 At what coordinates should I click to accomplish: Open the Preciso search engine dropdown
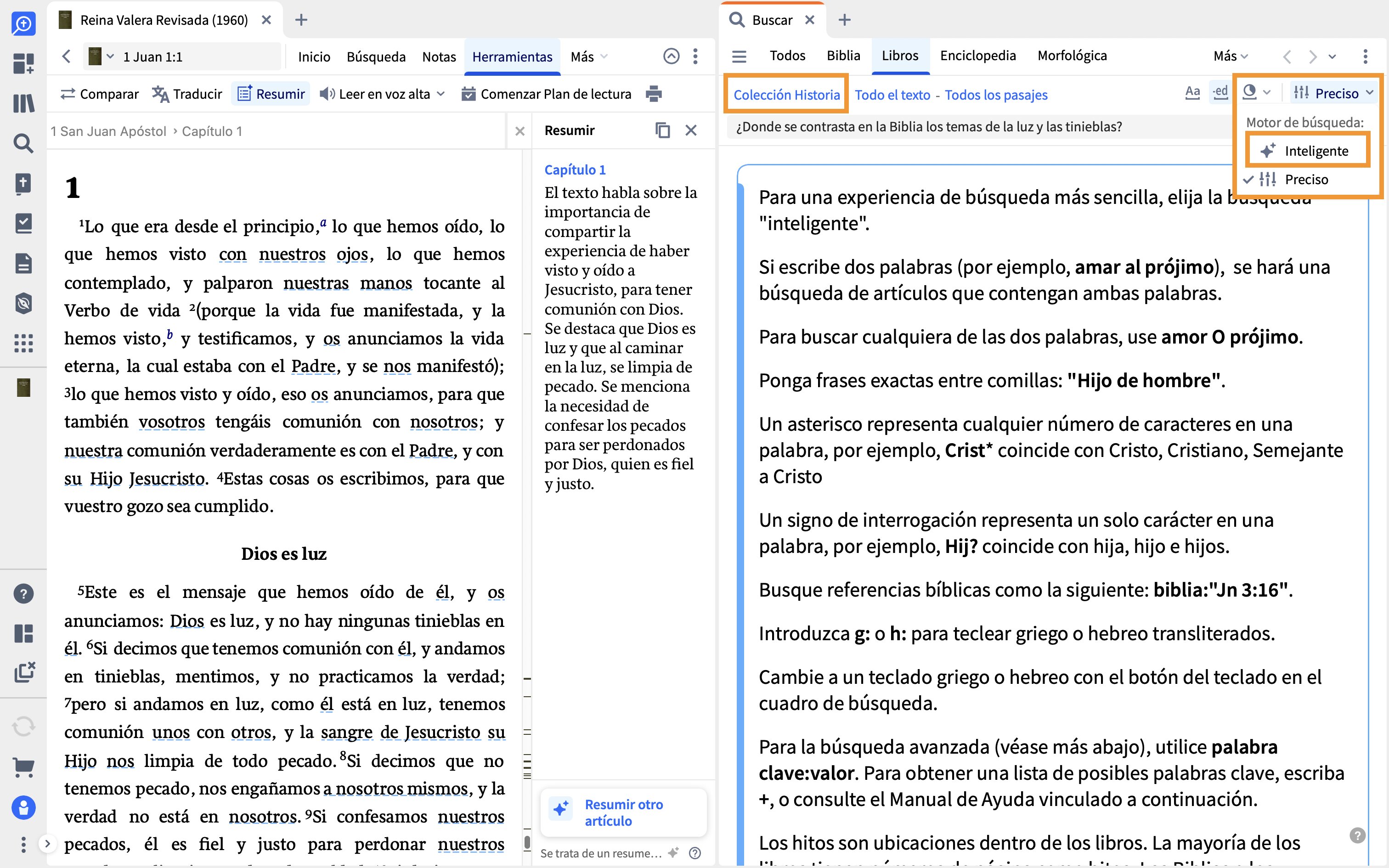[x=1333, y=93]
